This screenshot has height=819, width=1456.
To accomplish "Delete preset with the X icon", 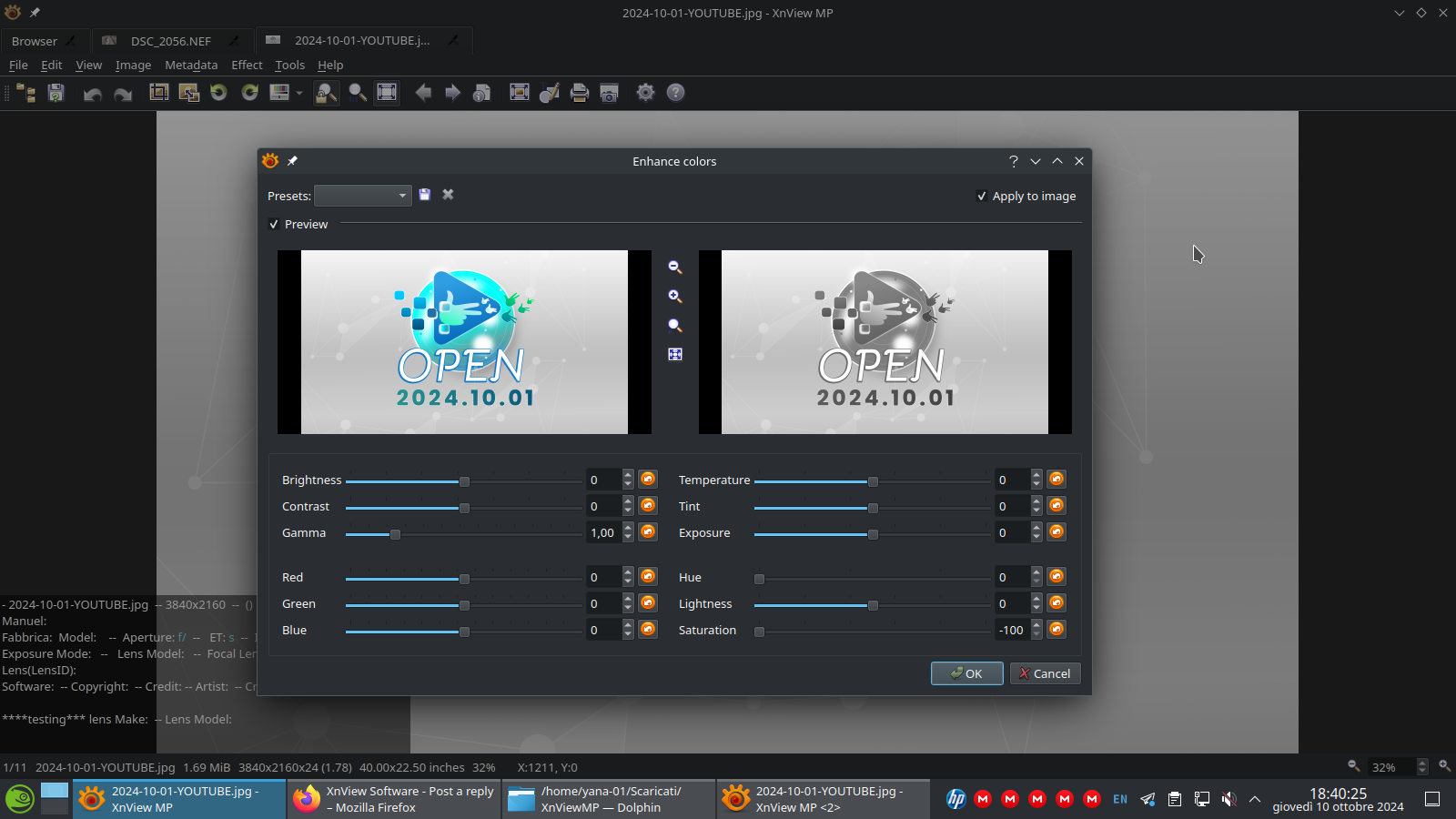I will pos(448,195).
